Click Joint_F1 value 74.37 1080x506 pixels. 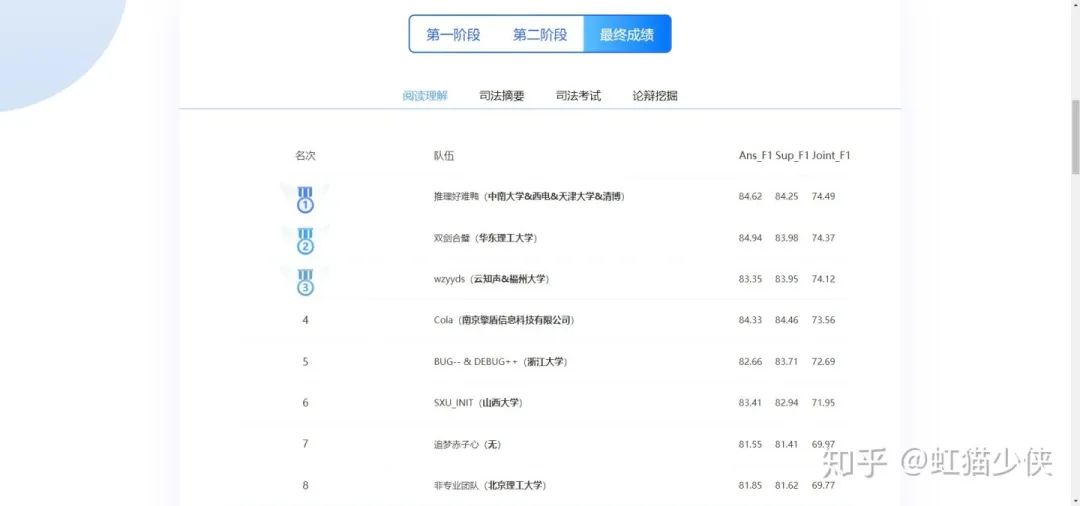pos(823,238)
